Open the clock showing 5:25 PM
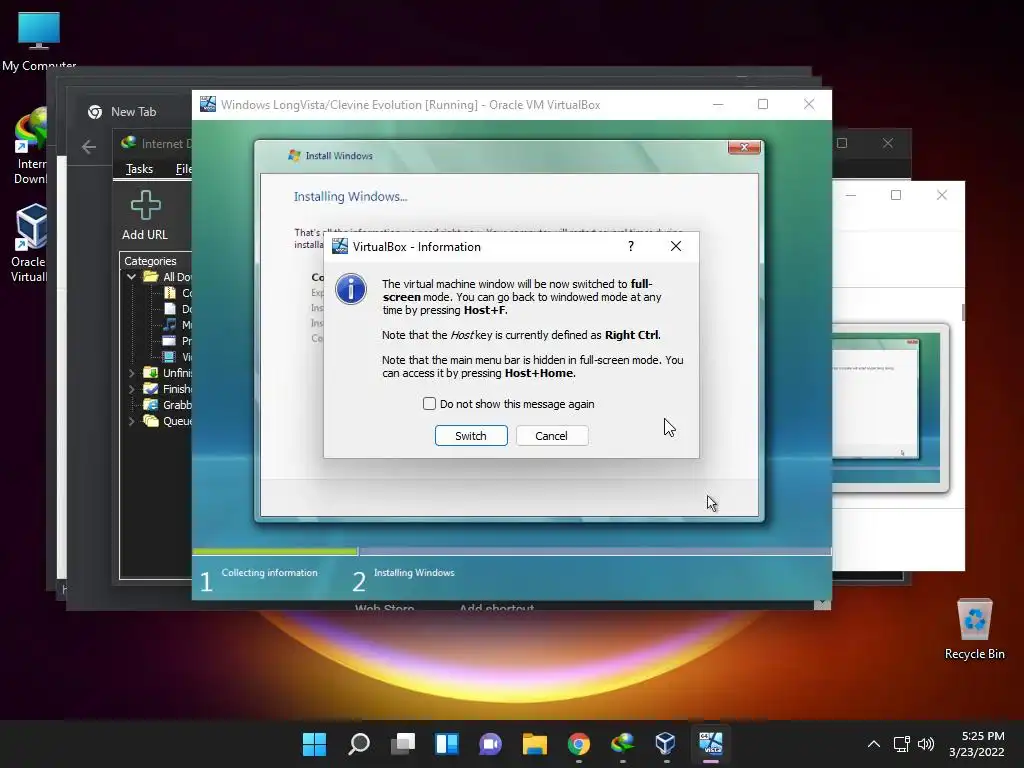Screen dimensions: 1024x768 (977, 744)
